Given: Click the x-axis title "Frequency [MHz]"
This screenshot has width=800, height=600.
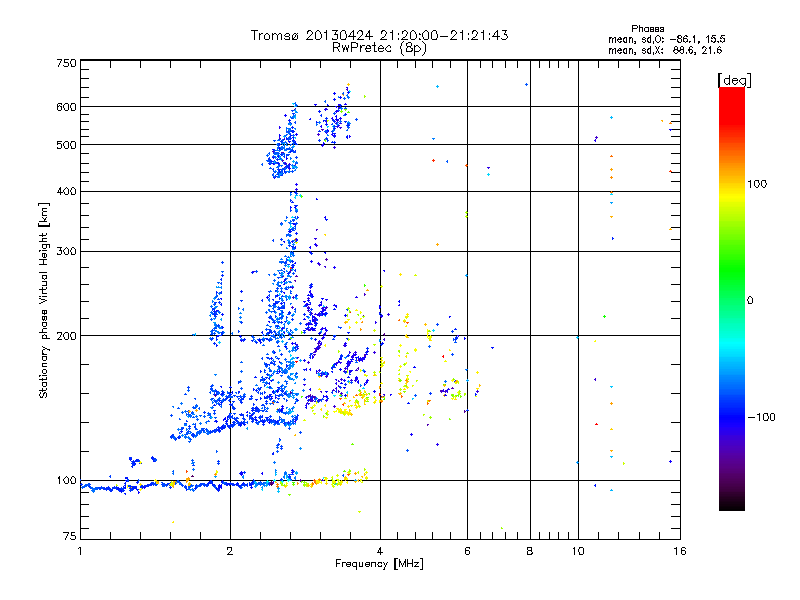Looking at the screenshot, I should [x=379, y=564].
